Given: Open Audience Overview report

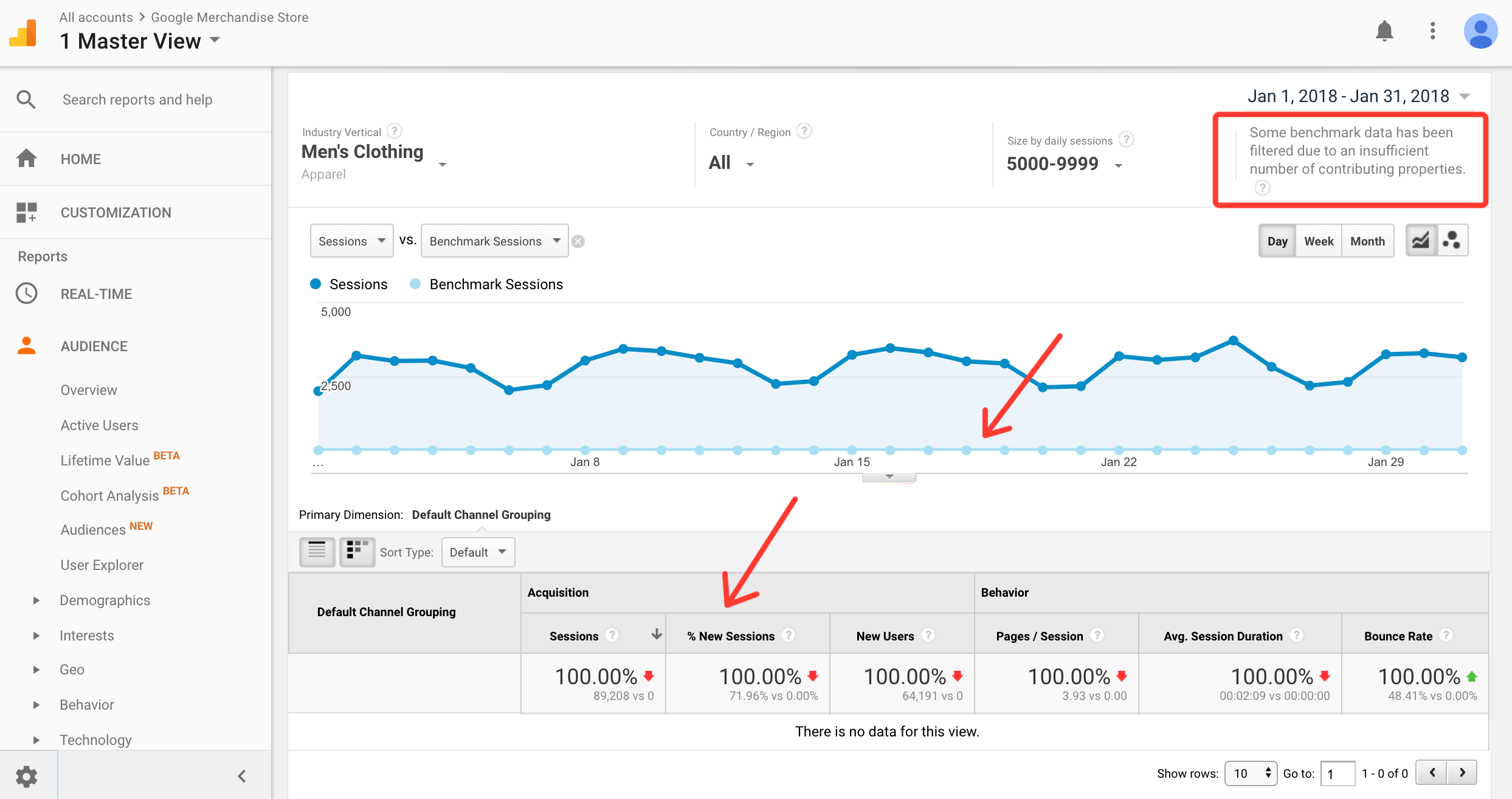Looking at the screenshot, I should coord(89,389).
